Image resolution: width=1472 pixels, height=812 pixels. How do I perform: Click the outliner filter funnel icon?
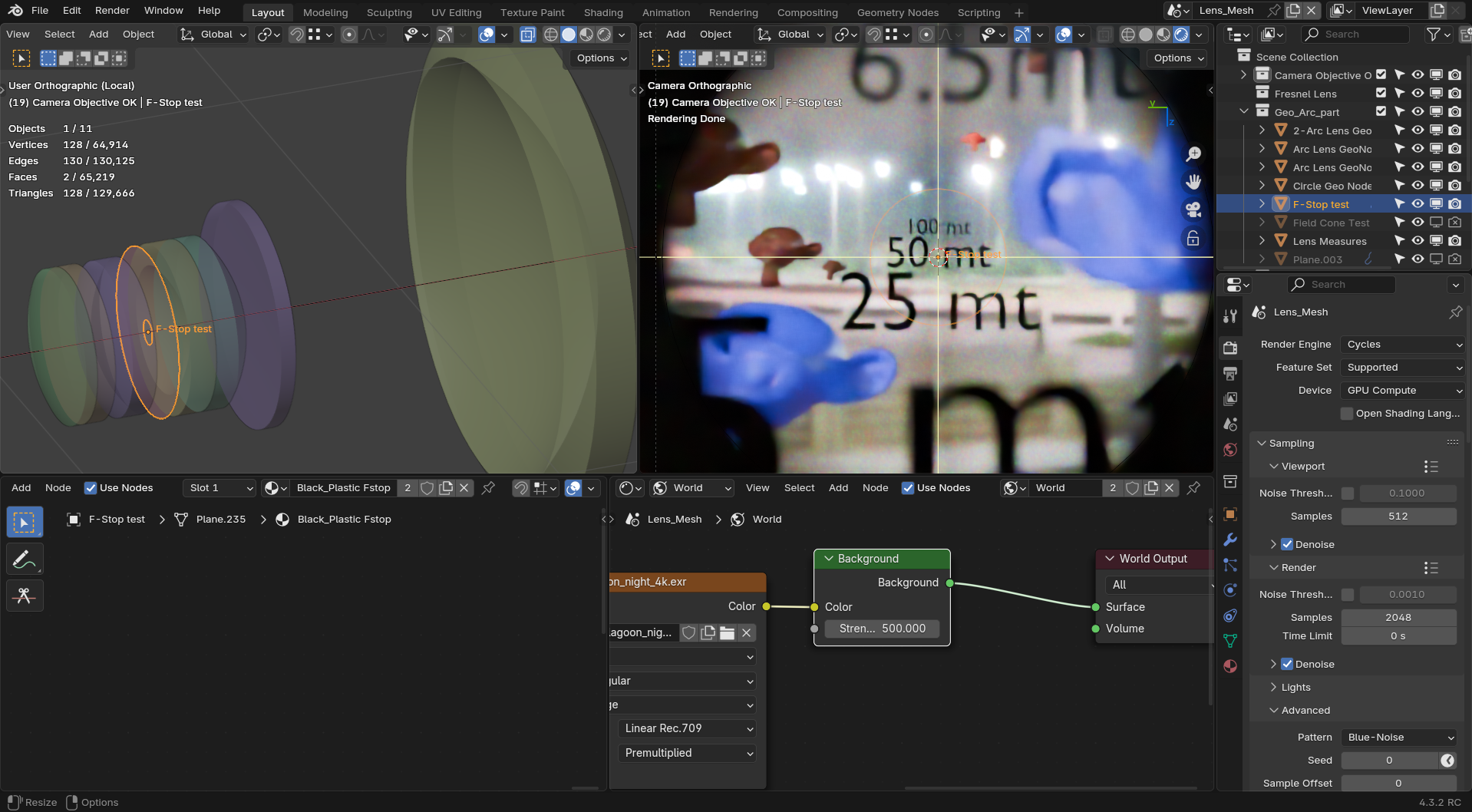pyautogui.click(x=1432, y=34)
